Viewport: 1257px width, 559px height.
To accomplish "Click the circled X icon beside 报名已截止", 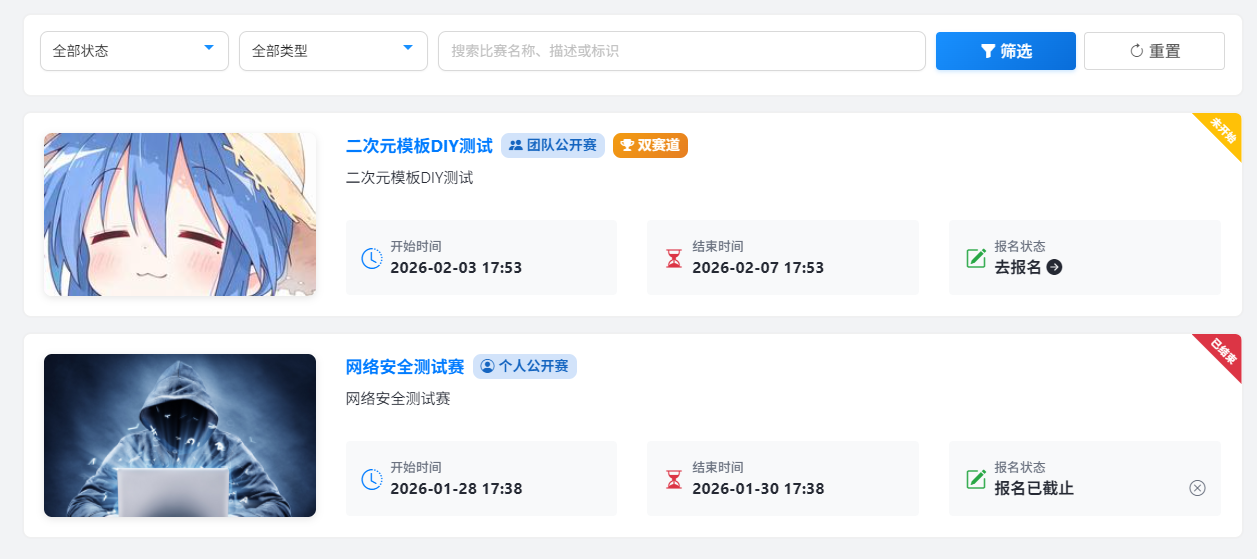I will [x=1197, y=488].
